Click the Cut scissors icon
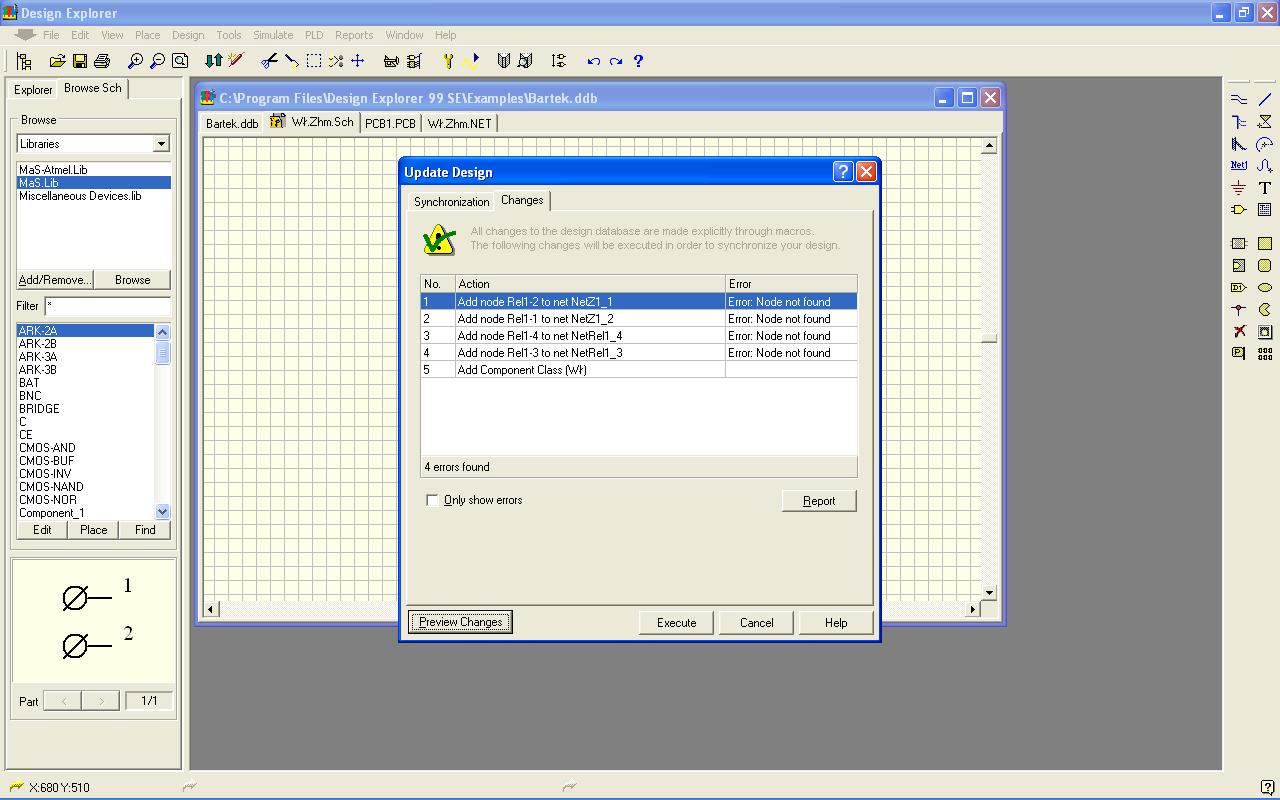The width and height of the screenshot is (1280, 800). (269, 61)
